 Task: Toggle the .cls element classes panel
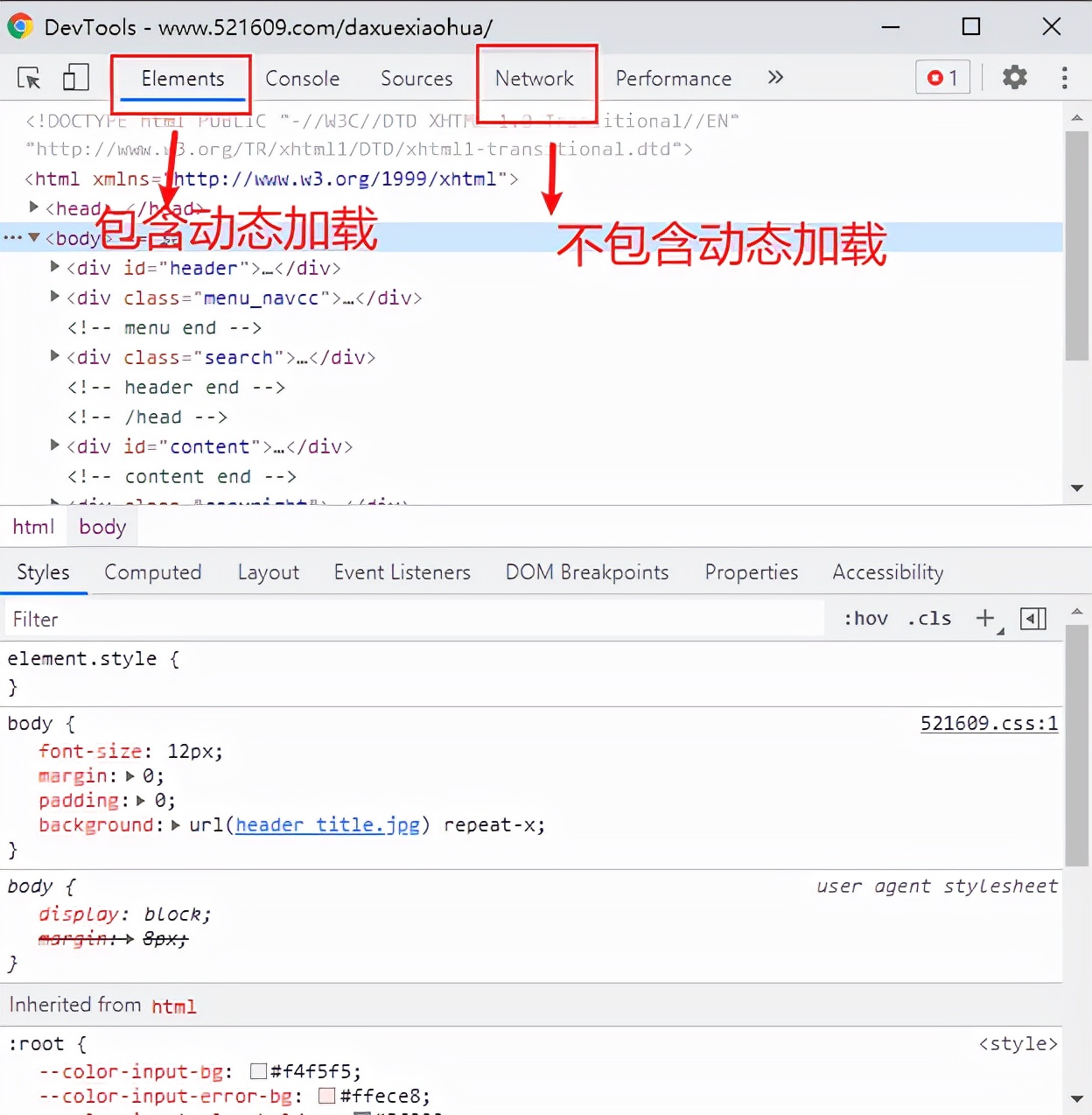929,619
